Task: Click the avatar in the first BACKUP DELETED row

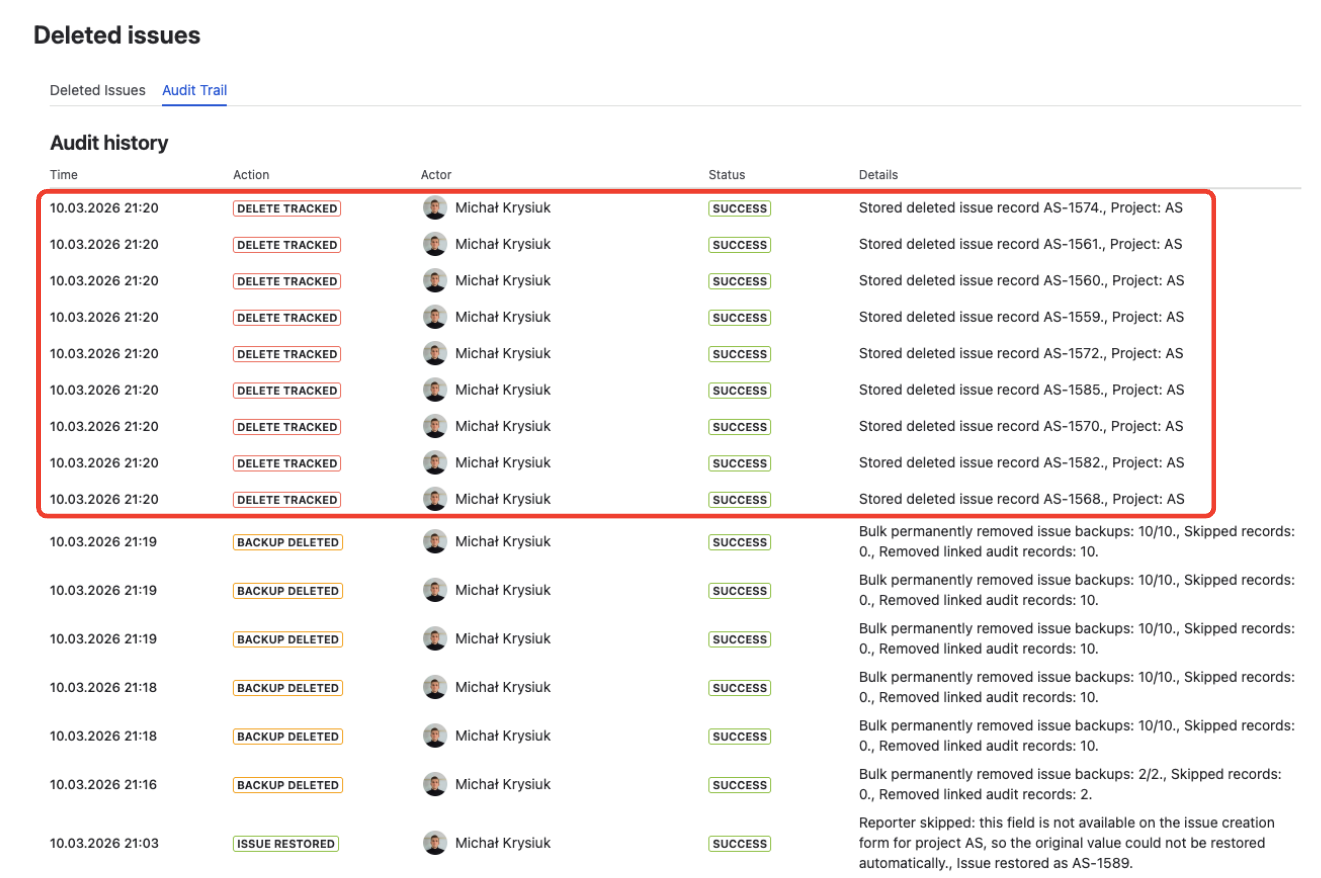Action: (x=435, y=541)
